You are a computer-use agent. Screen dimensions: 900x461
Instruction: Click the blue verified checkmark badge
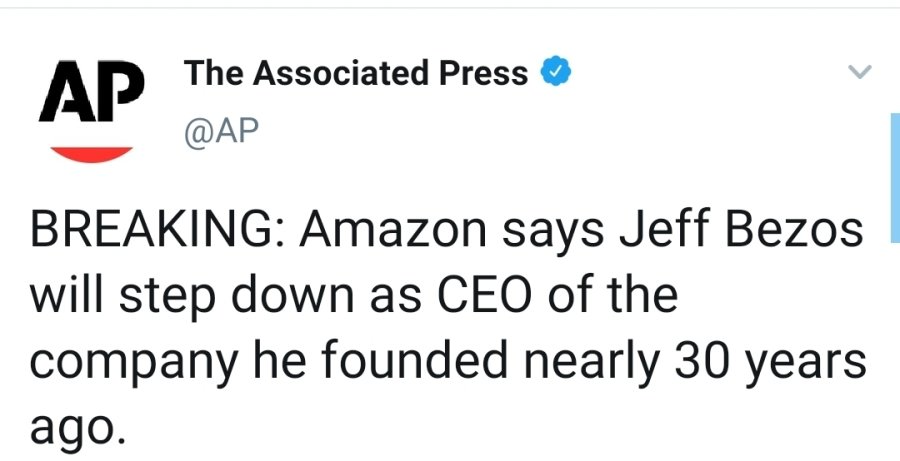(x=556, y=73)
